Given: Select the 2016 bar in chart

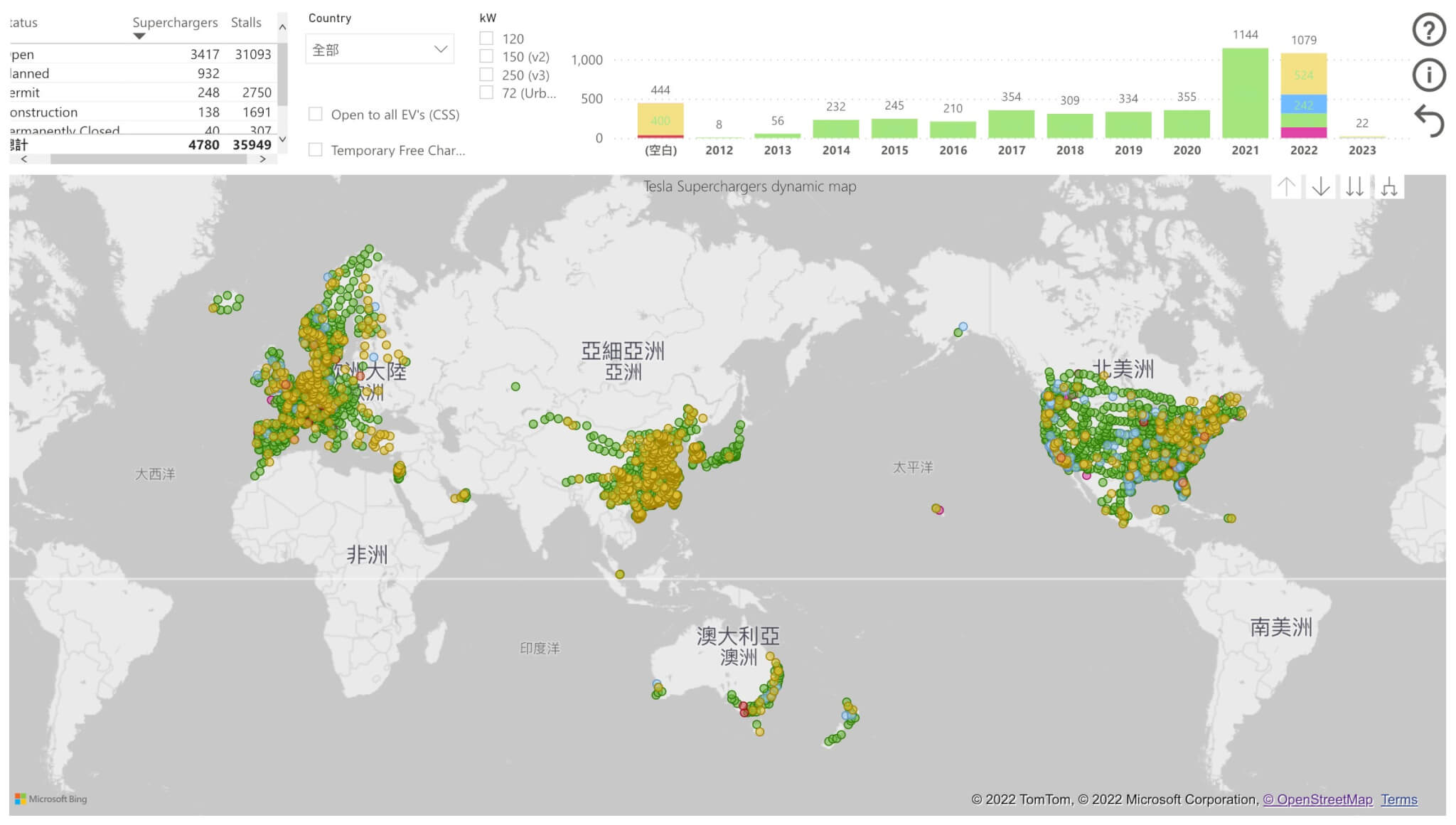Looking at the screenshot, I should [953, 129].
